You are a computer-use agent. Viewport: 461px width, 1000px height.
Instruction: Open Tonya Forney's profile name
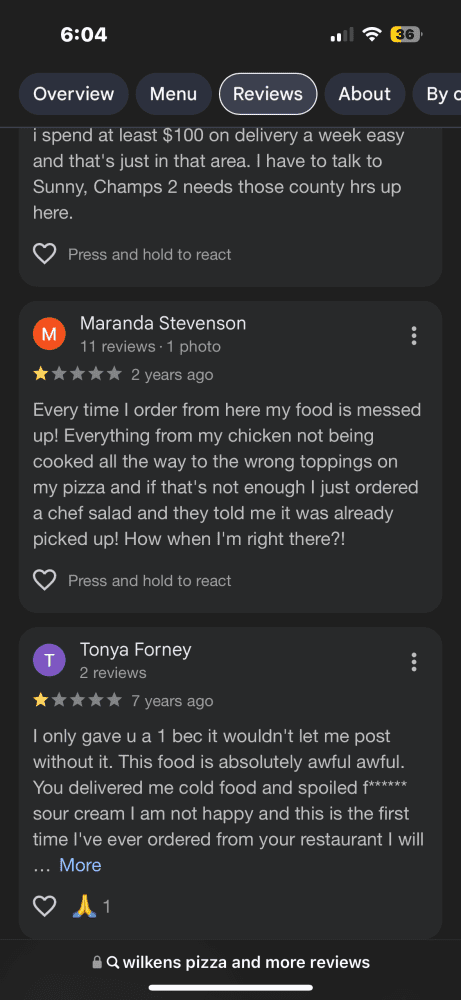click(x=135, y=650)
